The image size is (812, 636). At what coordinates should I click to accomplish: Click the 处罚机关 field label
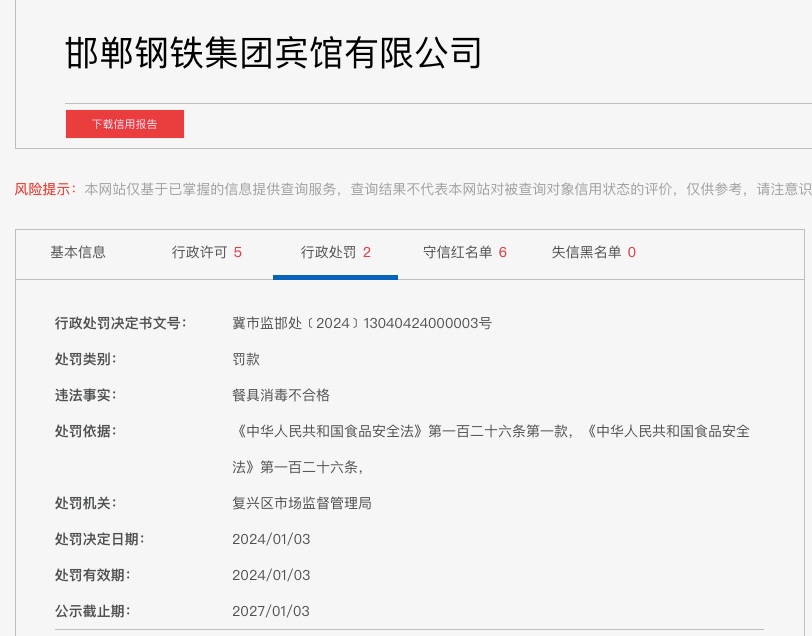pos(85,503)
